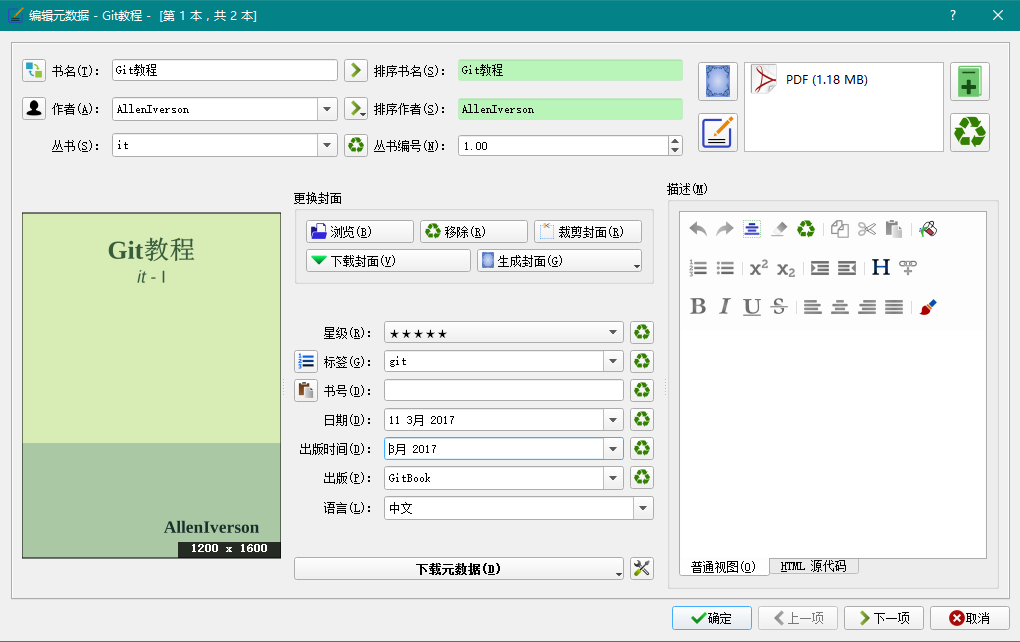The width and height of the screenshot is (1020, 642).
Task: Click the swap title and author icon
Action: tap(34, 70)
